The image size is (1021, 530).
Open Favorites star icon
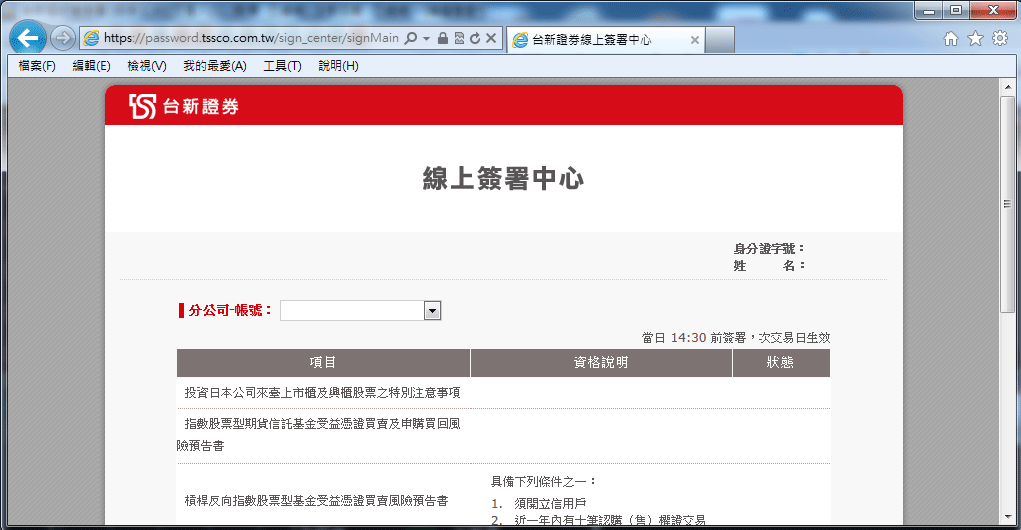click(x=975, y=39)
